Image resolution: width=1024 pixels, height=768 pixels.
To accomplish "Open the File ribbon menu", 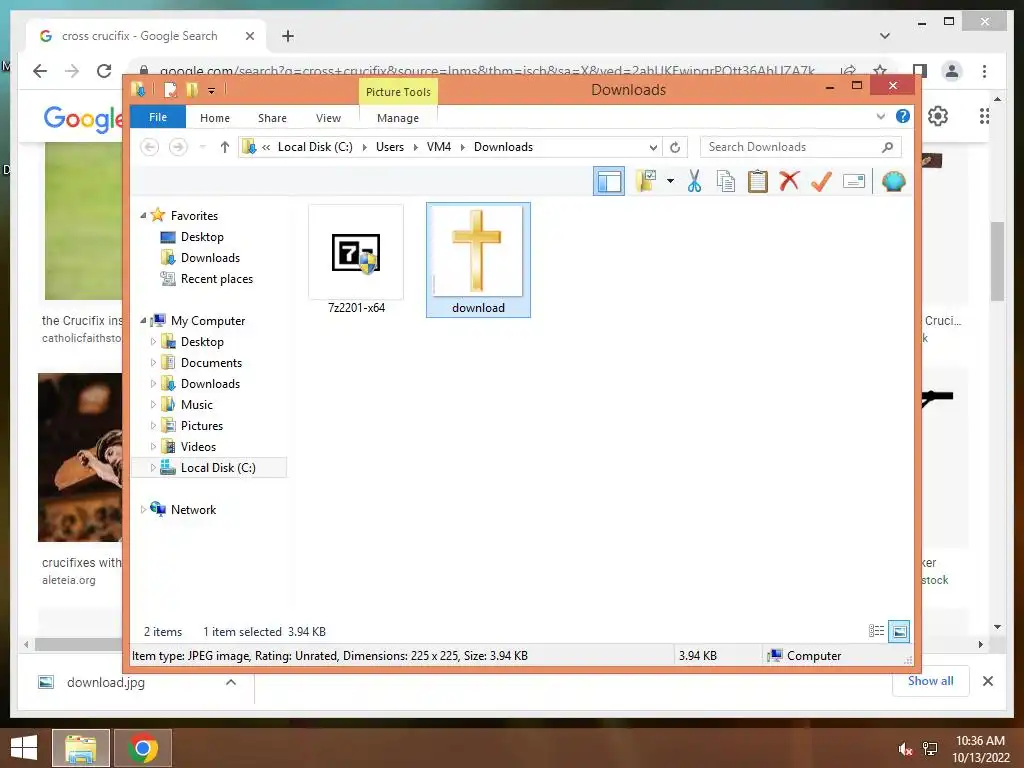I will point(158,117).
